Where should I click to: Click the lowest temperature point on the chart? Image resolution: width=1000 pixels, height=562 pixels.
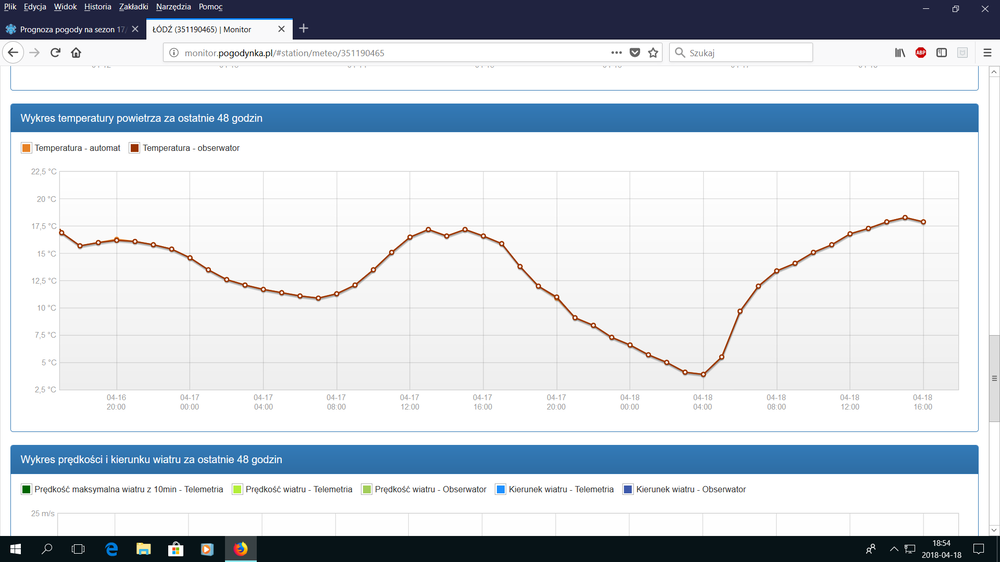(703, 374)
